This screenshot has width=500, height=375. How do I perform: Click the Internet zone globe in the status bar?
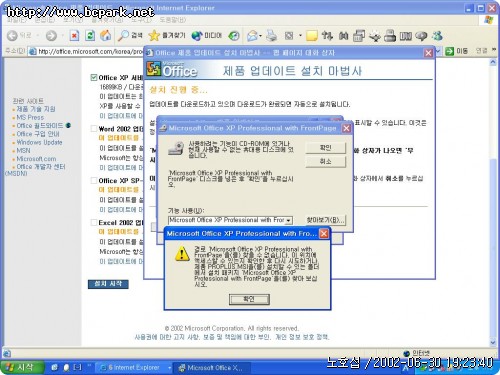click(x=406, y=353)
